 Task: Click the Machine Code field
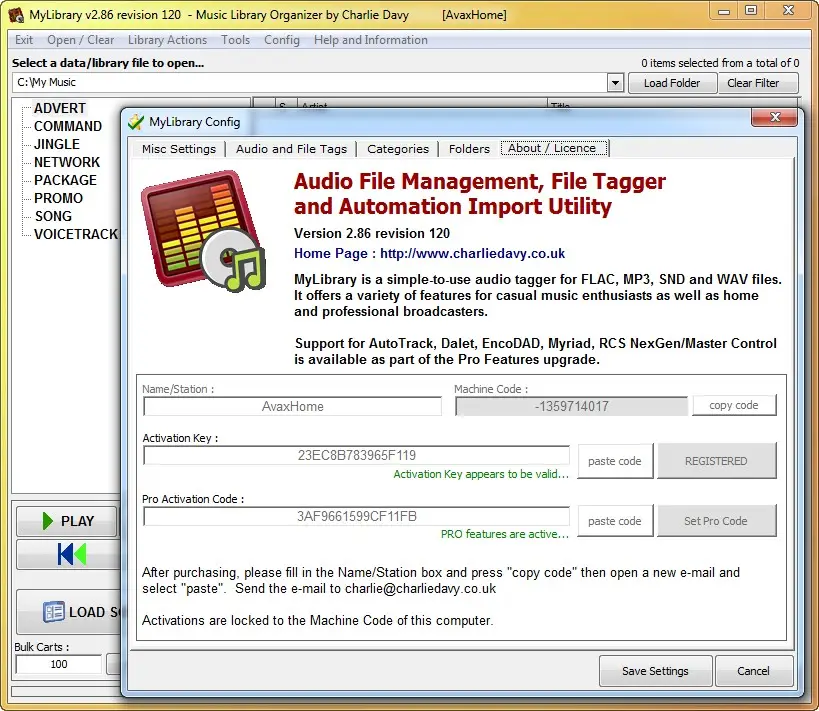coord(571,406)
